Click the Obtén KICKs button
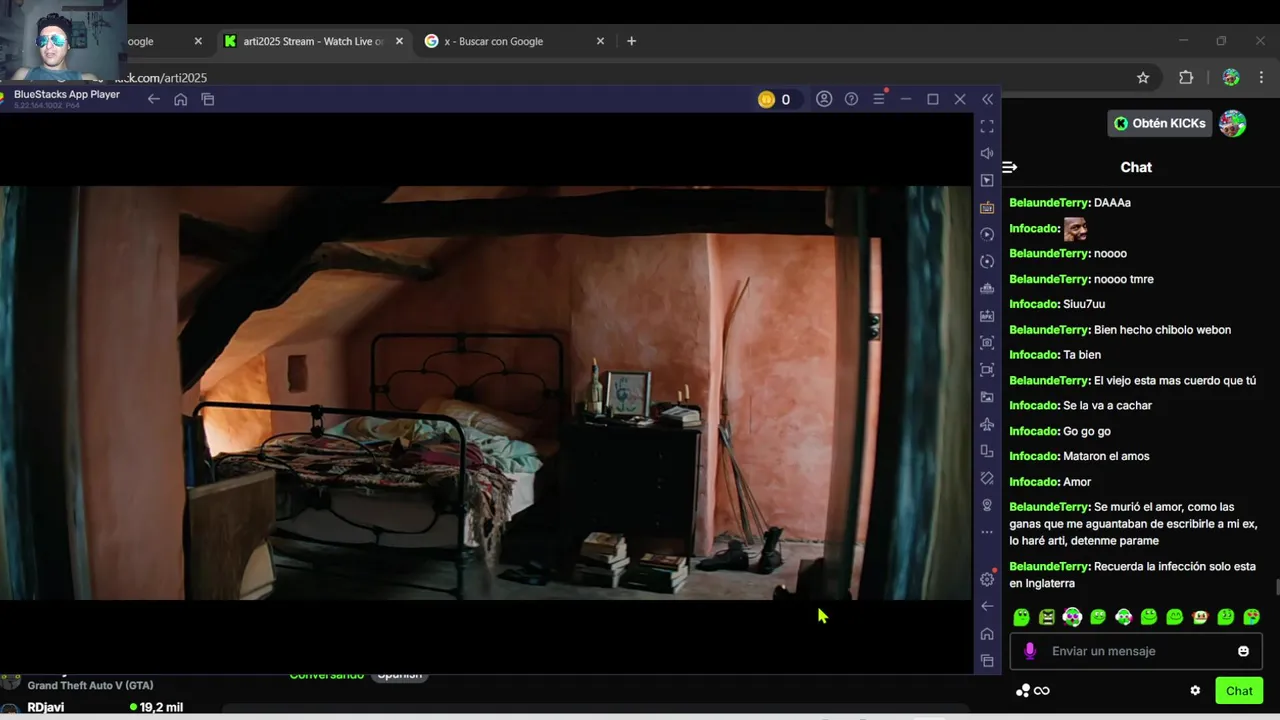 (1160, 123)
